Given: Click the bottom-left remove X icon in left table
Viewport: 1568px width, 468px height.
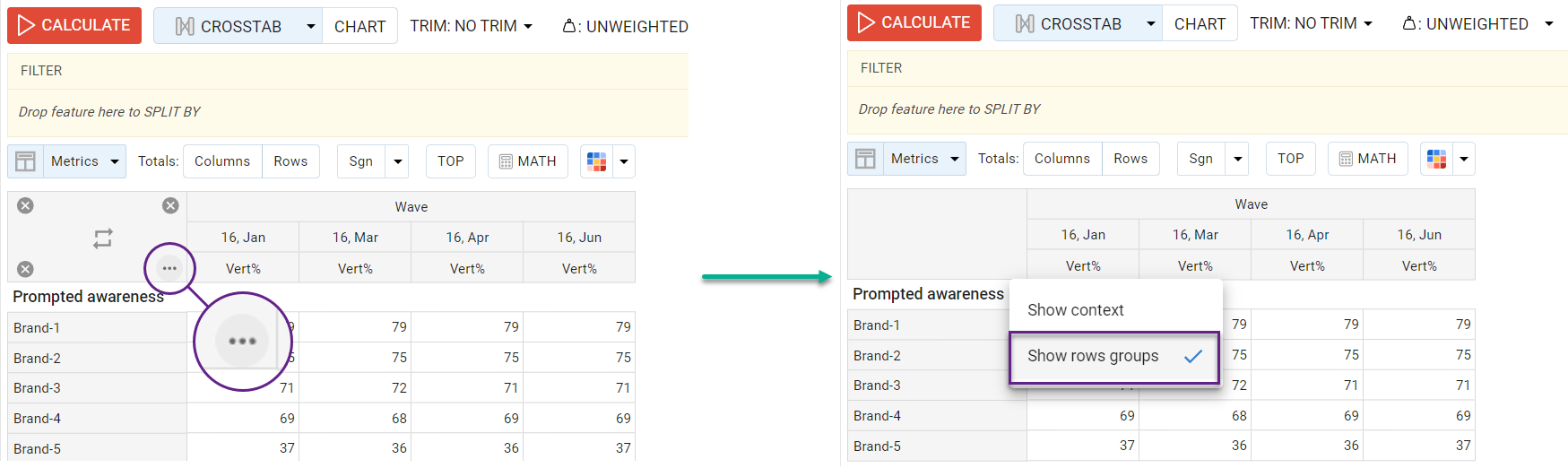Looking at the screenshot, I should click(26, 269).
